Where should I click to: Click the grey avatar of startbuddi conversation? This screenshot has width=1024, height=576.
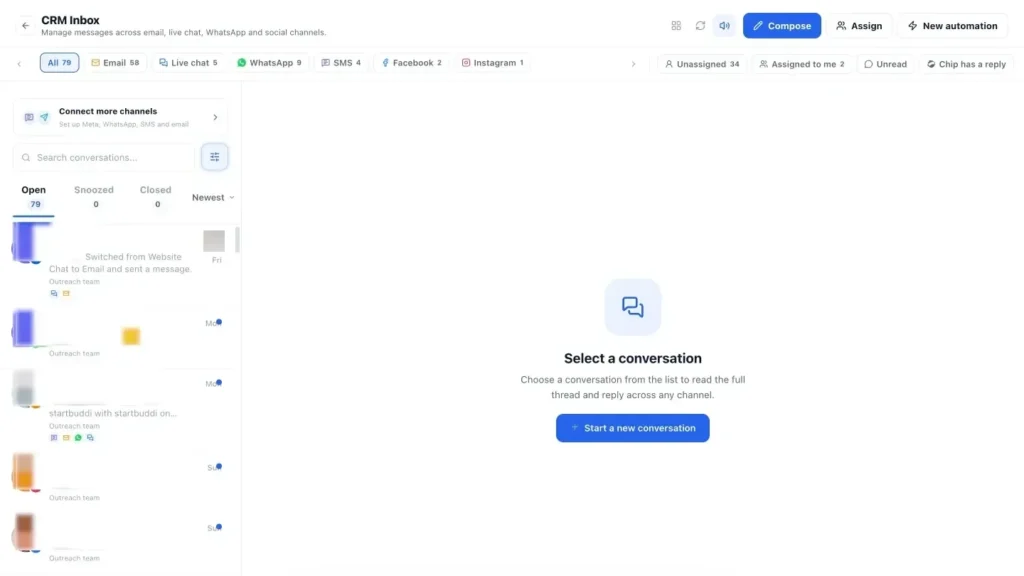tap(24, 388)
